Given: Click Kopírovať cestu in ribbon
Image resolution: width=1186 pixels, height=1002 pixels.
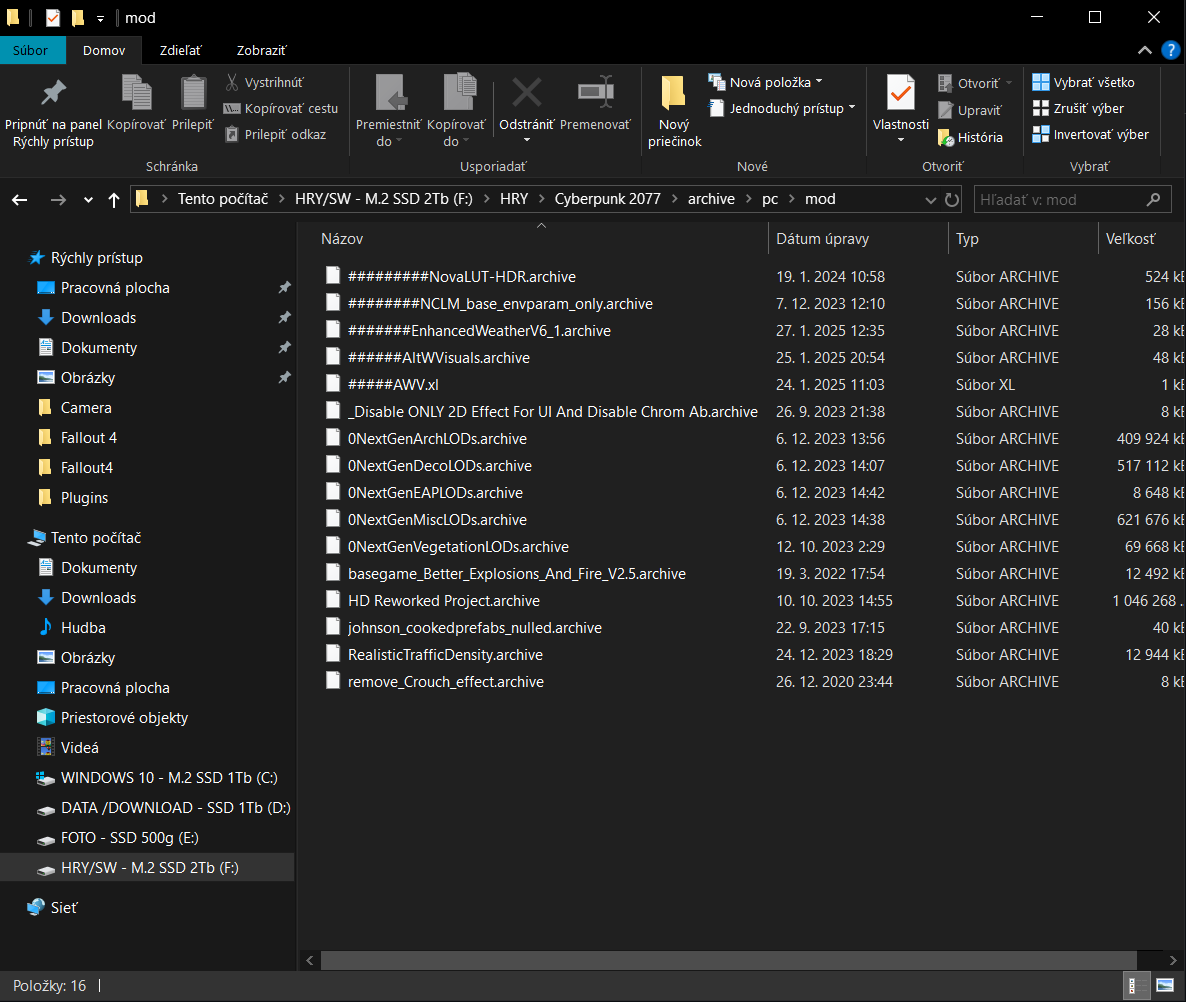Looking at the screenshot, I should [281, 108].
